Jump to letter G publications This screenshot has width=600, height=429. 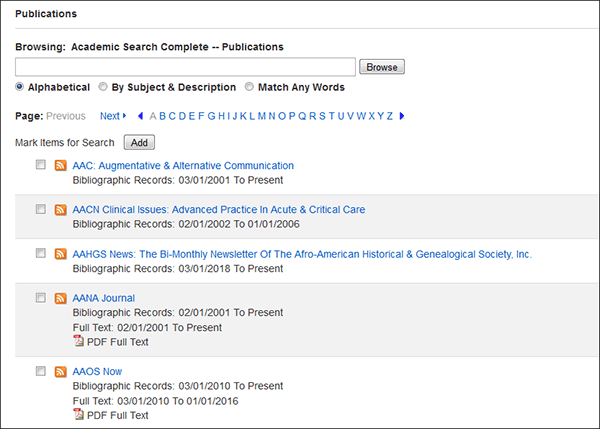pos(211,116)
